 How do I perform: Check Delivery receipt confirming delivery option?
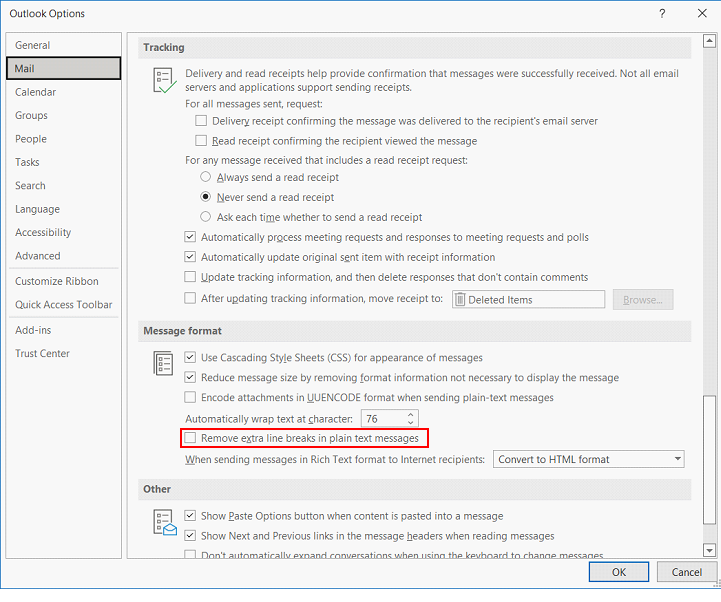coord(202,121)
